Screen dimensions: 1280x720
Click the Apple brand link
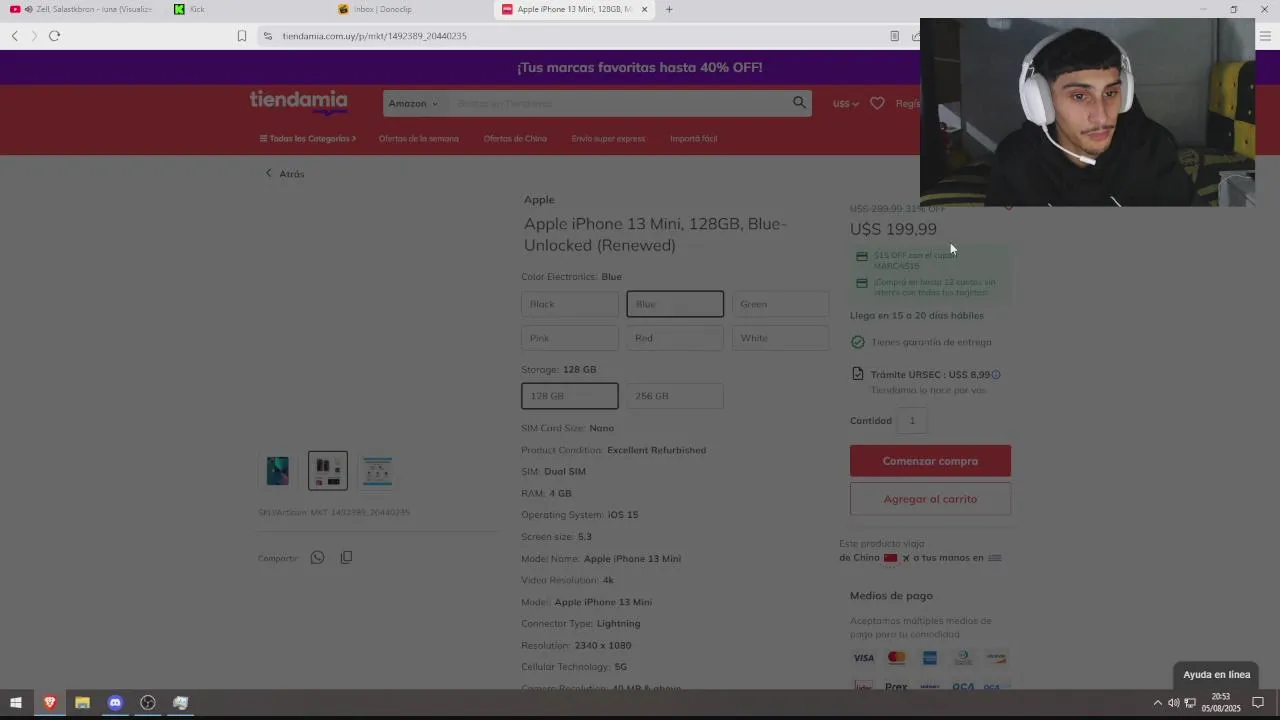(539, 200)
